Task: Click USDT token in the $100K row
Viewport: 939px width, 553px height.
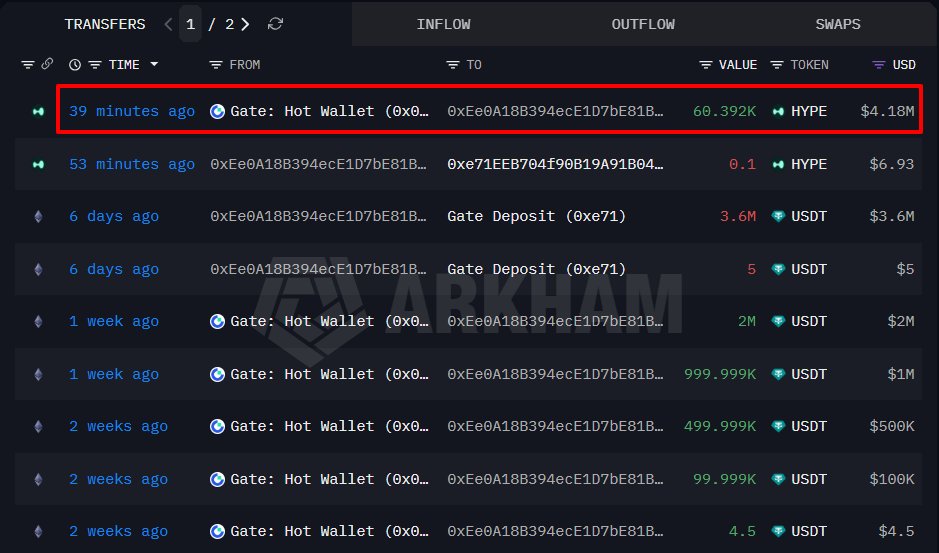Action: coord(808,479)
